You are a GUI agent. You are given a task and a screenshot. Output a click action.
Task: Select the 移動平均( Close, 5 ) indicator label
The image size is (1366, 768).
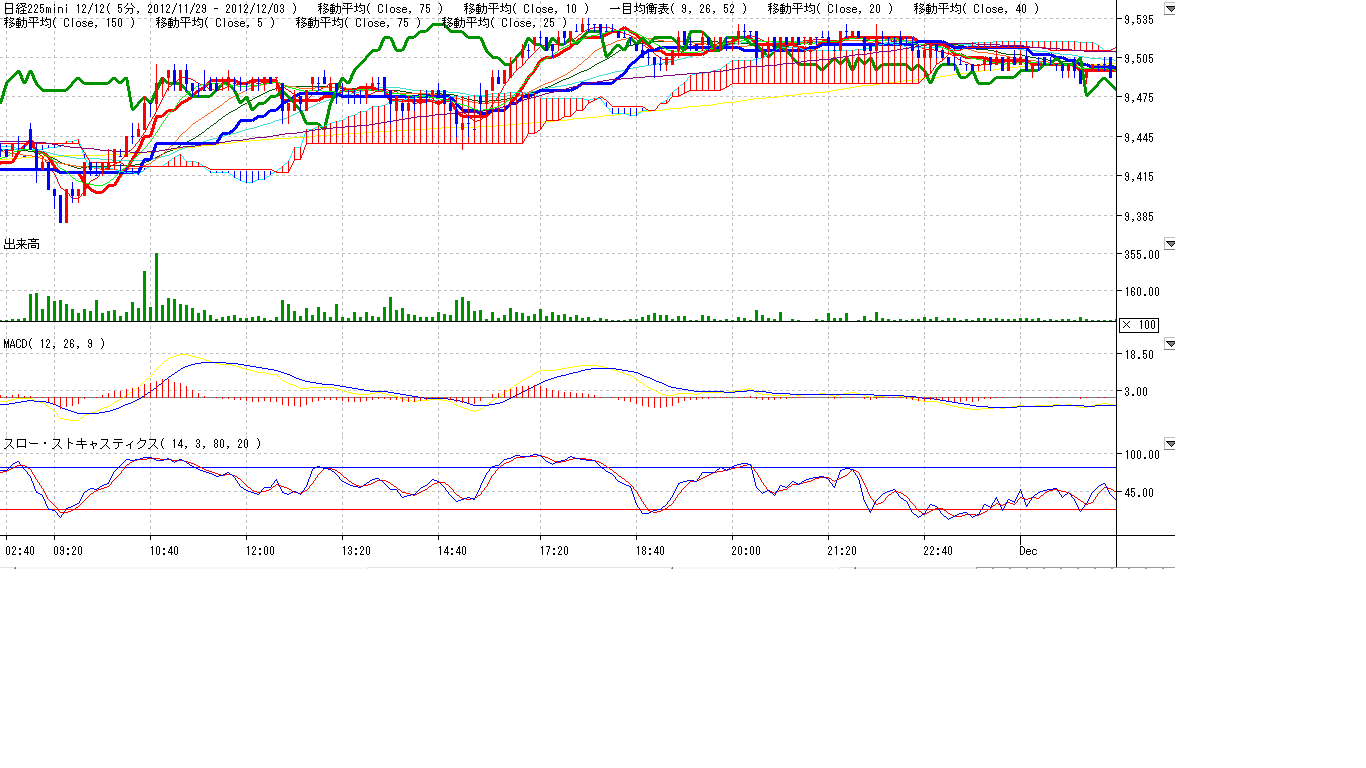click(x=213, y=22)
